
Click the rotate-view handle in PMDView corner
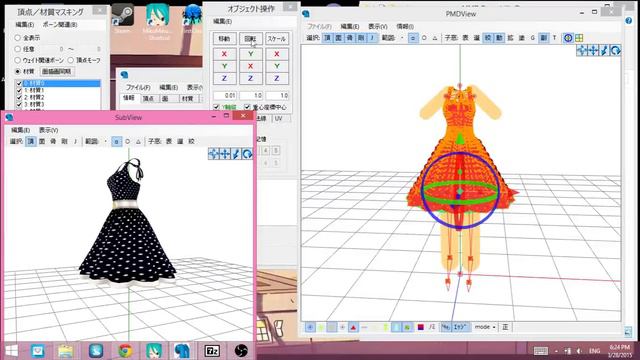point(616,50)
